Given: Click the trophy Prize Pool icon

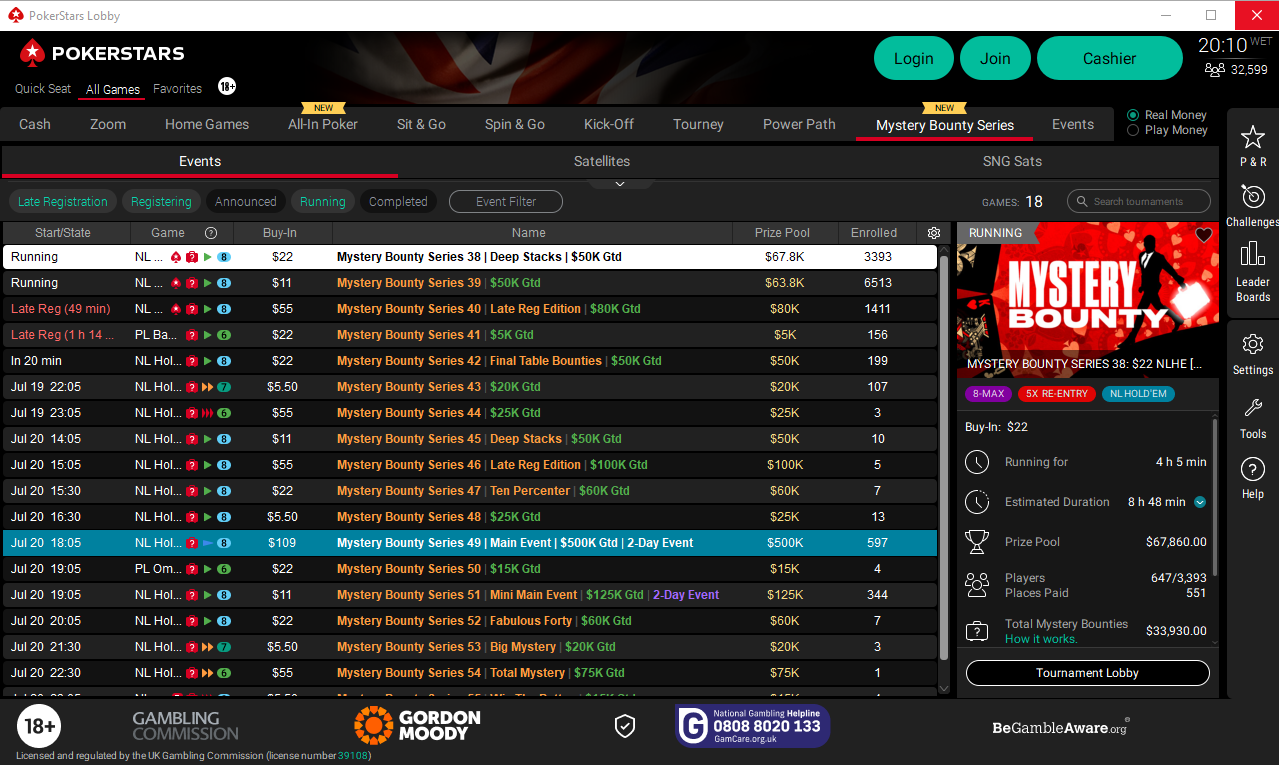Looking at the screenshot, I should pyautogui.click(x=977, y=542).
